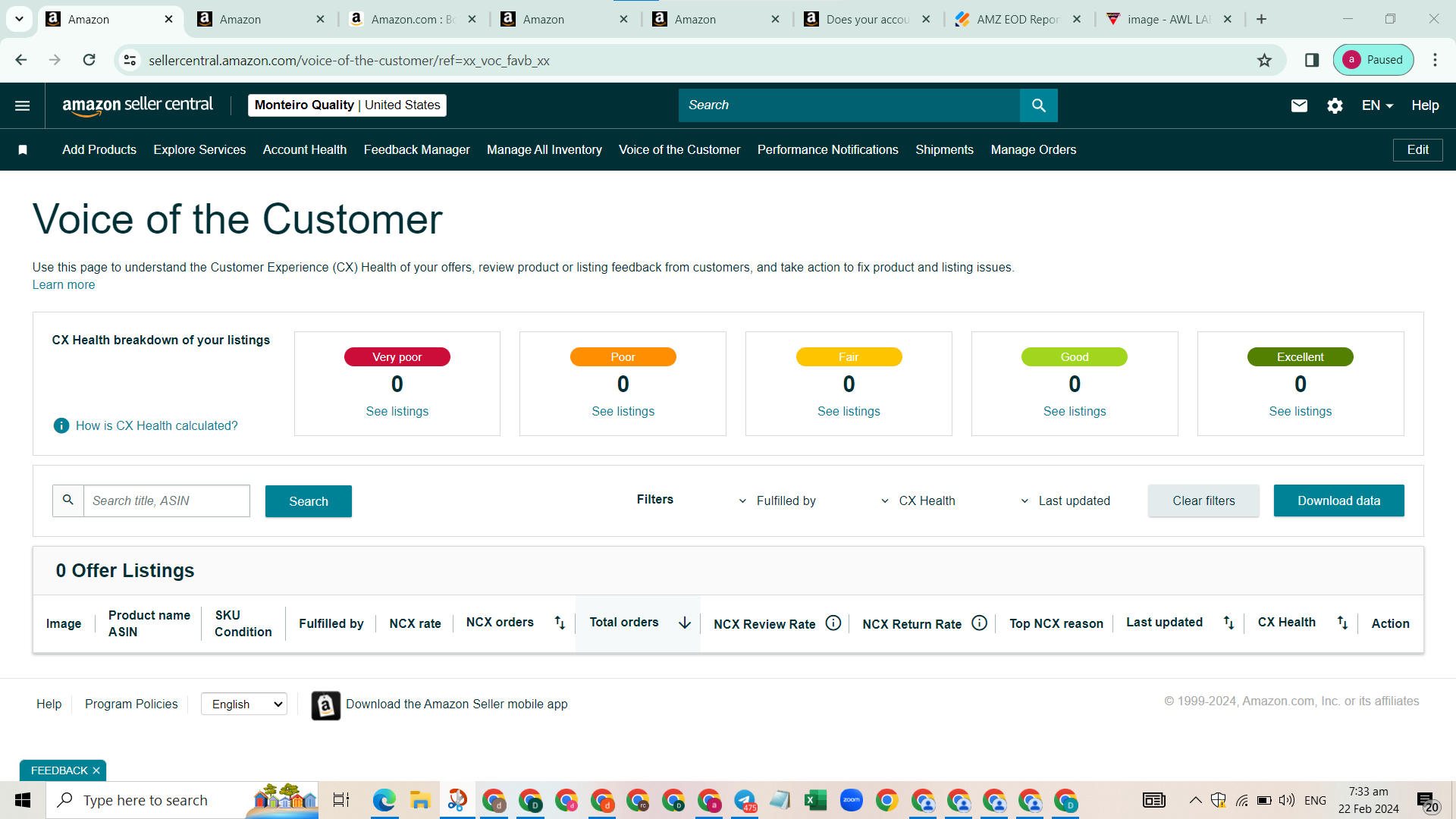See listings under Excellent

point(1300,411)
